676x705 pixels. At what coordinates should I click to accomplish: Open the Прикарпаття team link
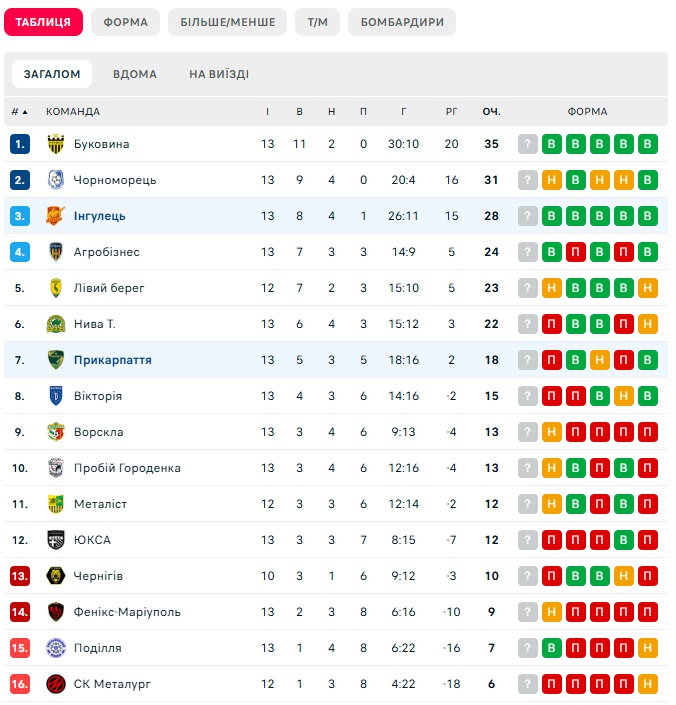pos(113,360)
